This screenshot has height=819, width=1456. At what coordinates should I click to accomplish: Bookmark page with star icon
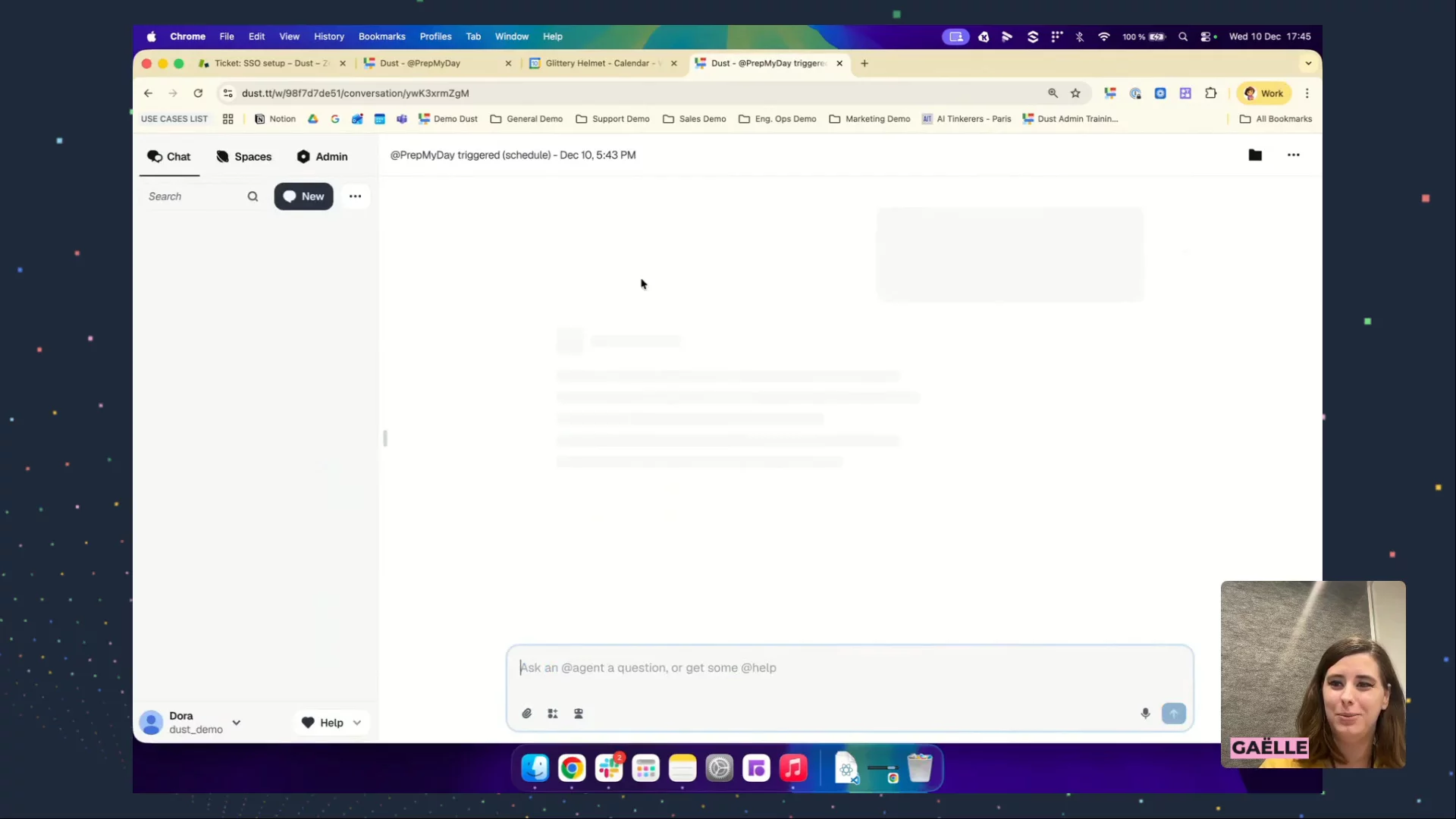coord(1075,93)
